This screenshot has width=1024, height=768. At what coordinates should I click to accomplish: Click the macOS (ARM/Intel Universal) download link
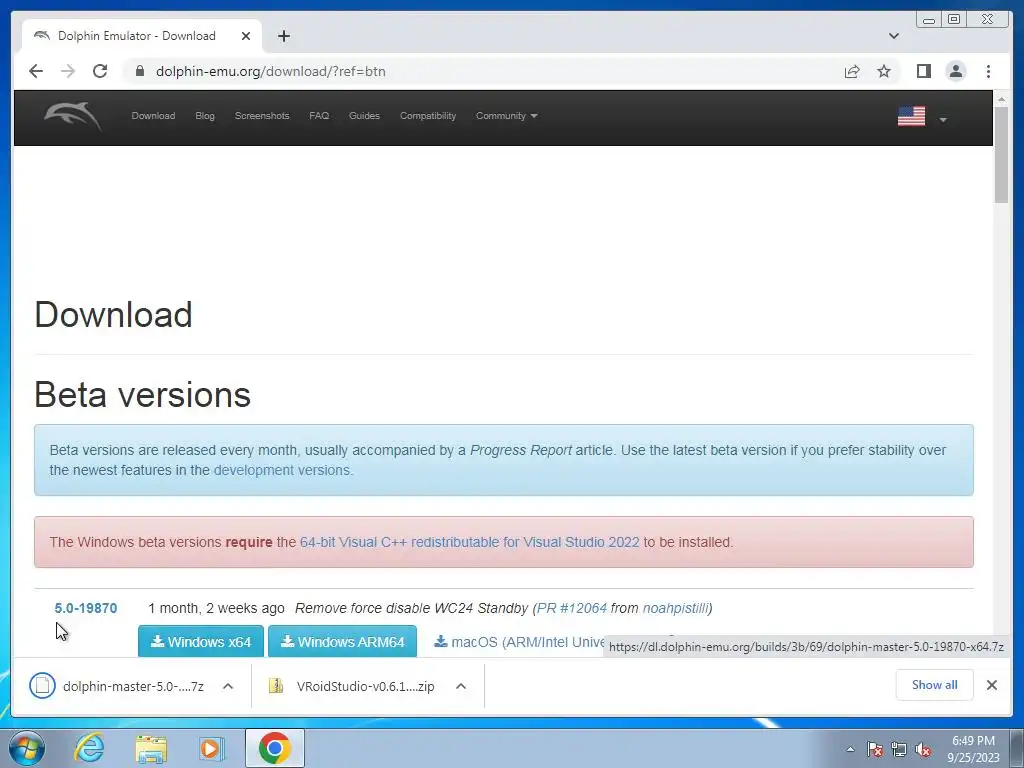tap(519, 642)
